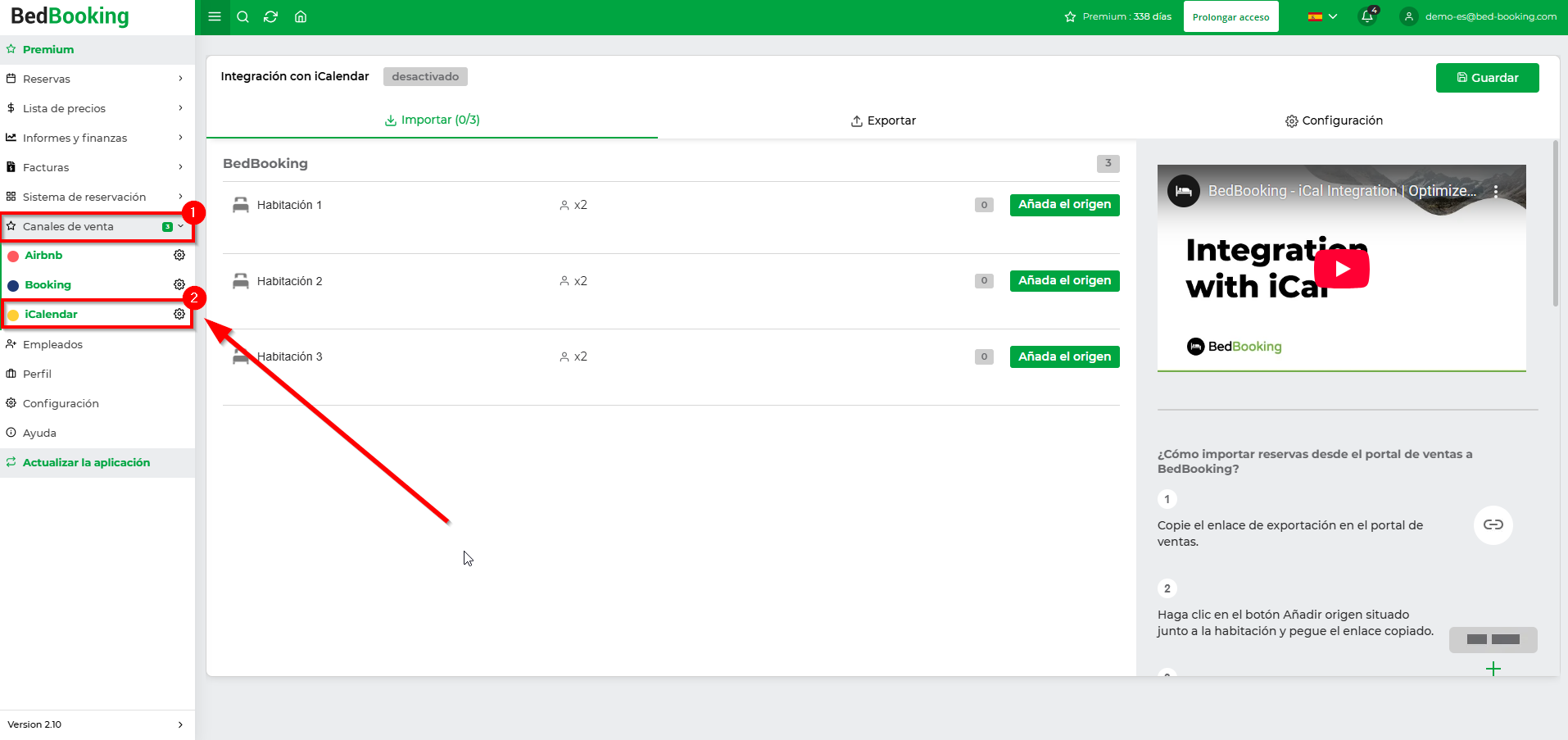Expand the Version 2.10 chevron
Viewport: 1568px width, 740px height.
pyautogui.click(x=180, y=724)
